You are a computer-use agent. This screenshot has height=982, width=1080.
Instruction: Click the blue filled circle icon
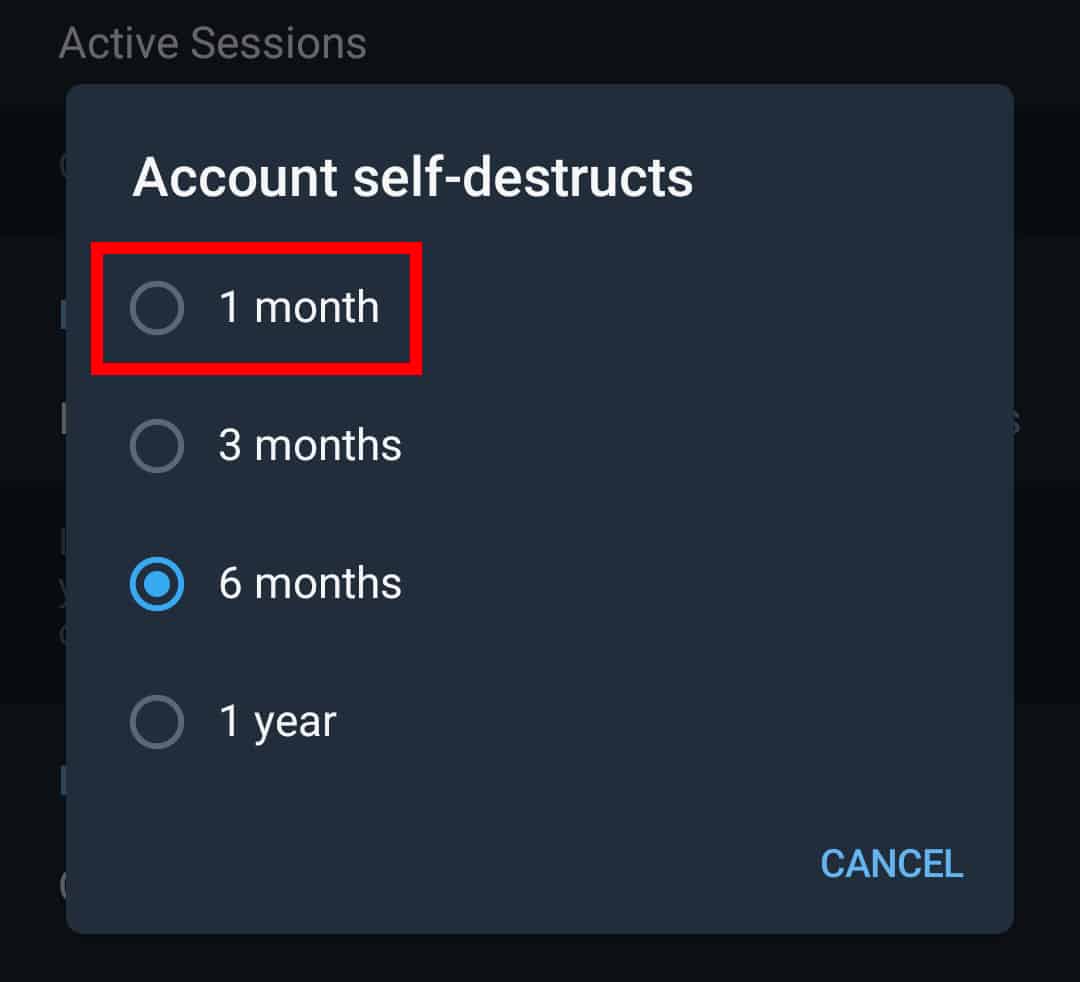click(x=157, y=584)
